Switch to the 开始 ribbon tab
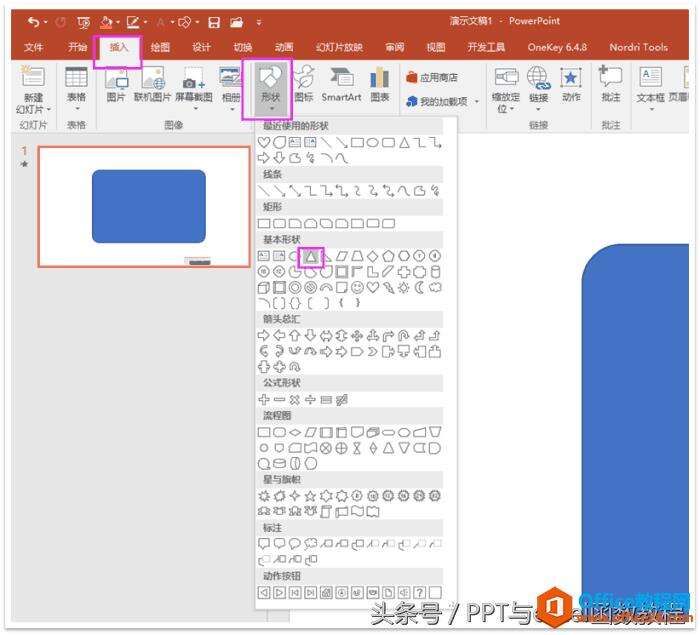Viewport: 700px width, 635px height. (77, 47)
